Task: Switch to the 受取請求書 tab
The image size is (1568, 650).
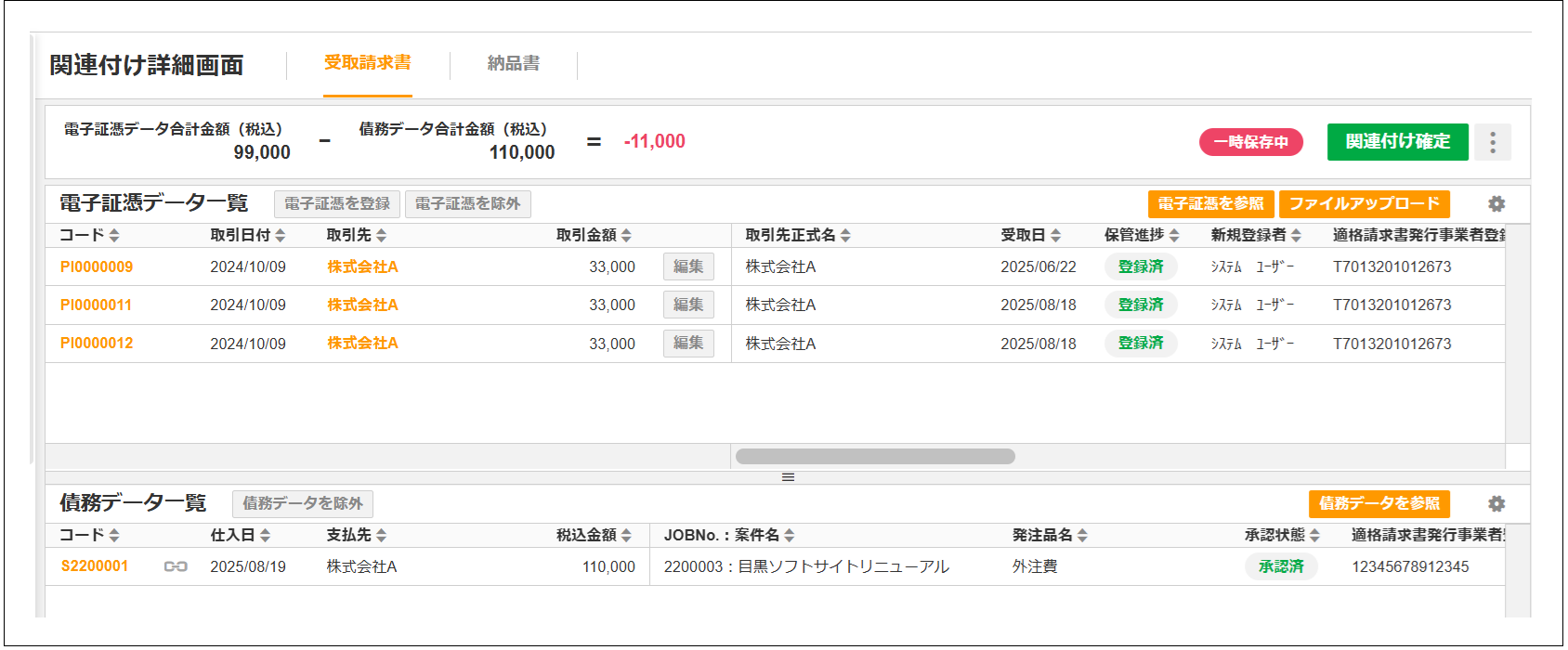Action: point(367,63)
